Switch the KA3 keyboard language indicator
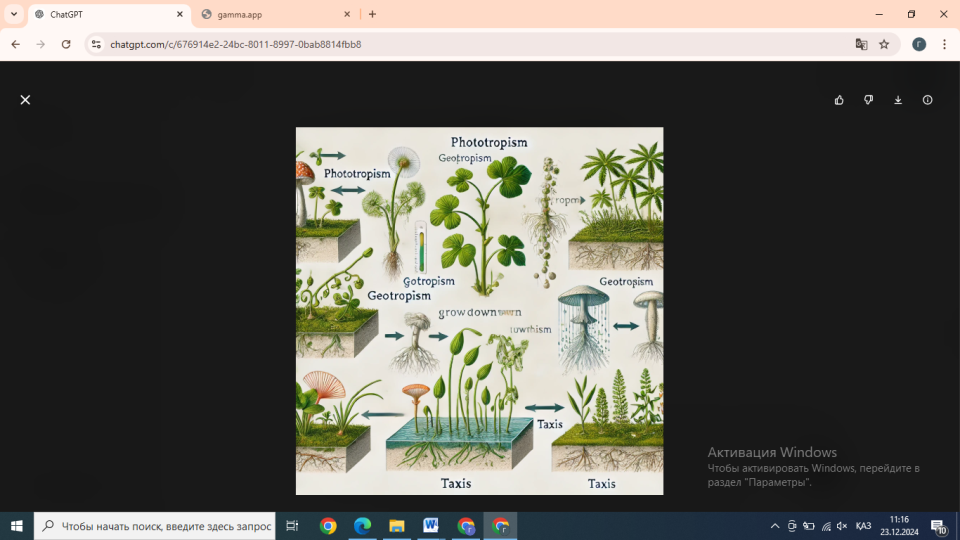 pyautogui.click(x=864, y=526)
